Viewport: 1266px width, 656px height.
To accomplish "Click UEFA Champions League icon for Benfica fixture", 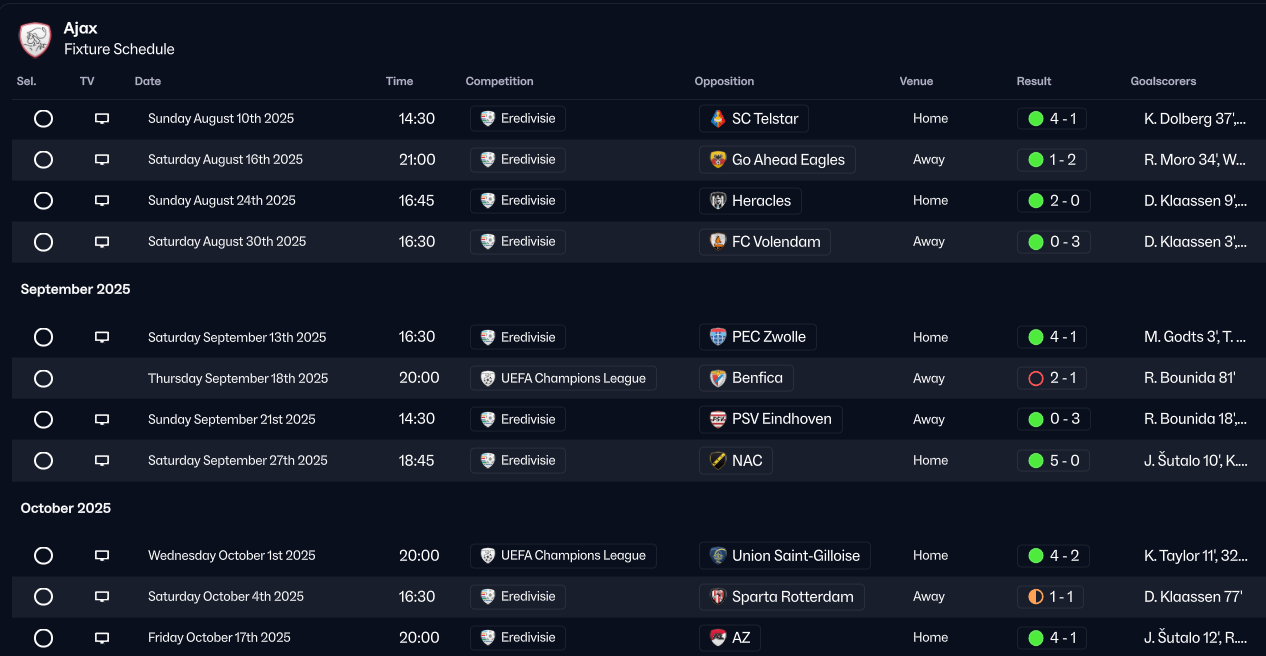I will click(487, 378).
